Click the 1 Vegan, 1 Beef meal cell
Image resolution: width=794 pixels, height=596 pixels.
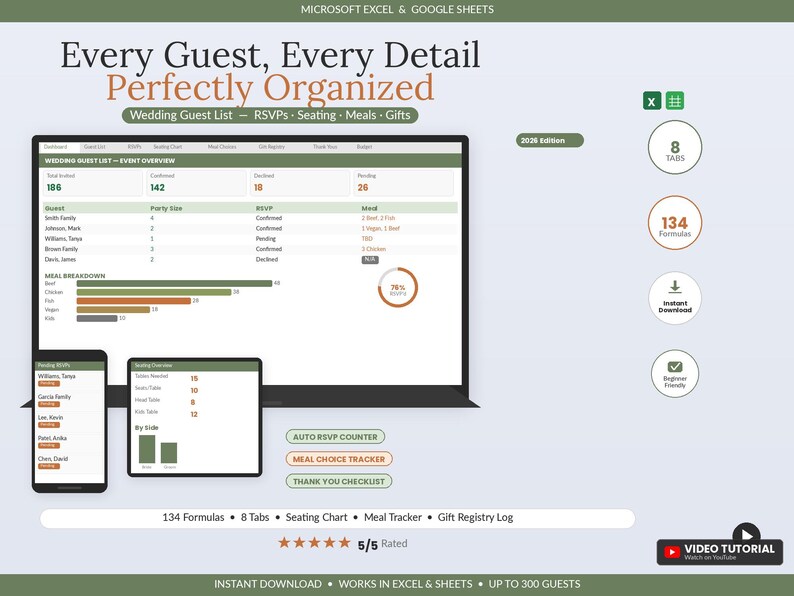point(380,228)
